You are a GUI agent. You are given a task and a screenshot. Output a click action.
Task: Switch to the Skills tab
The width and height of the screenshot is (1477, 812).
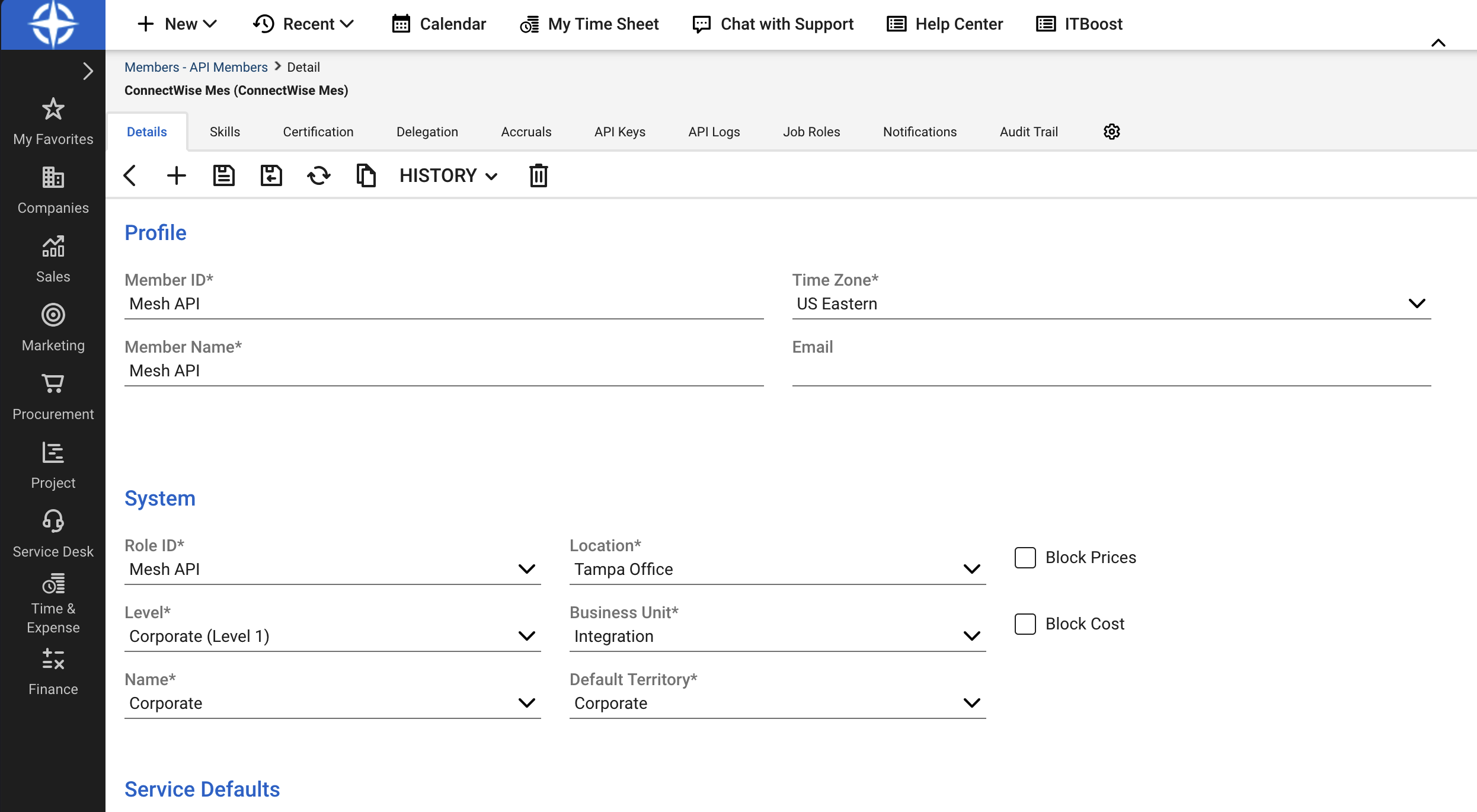tap(225, 132)
